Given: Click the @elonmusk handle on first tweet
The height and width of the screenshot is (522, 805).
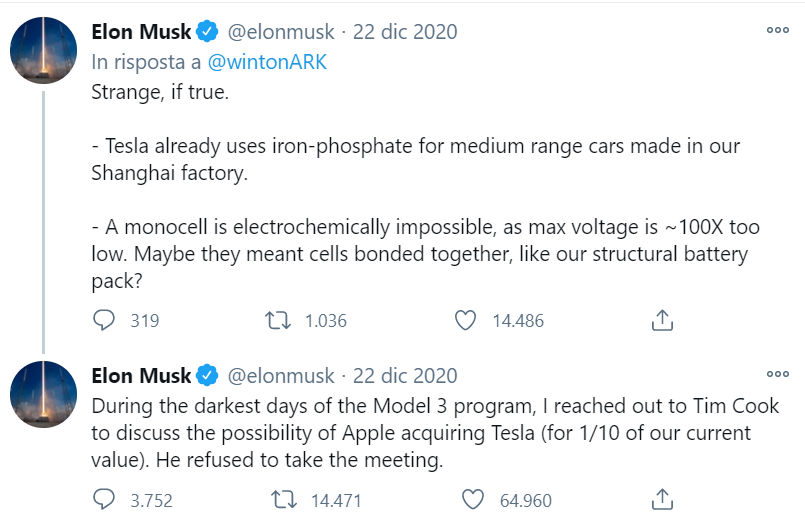Looking at the screenshot, I should tap(281, 32).
